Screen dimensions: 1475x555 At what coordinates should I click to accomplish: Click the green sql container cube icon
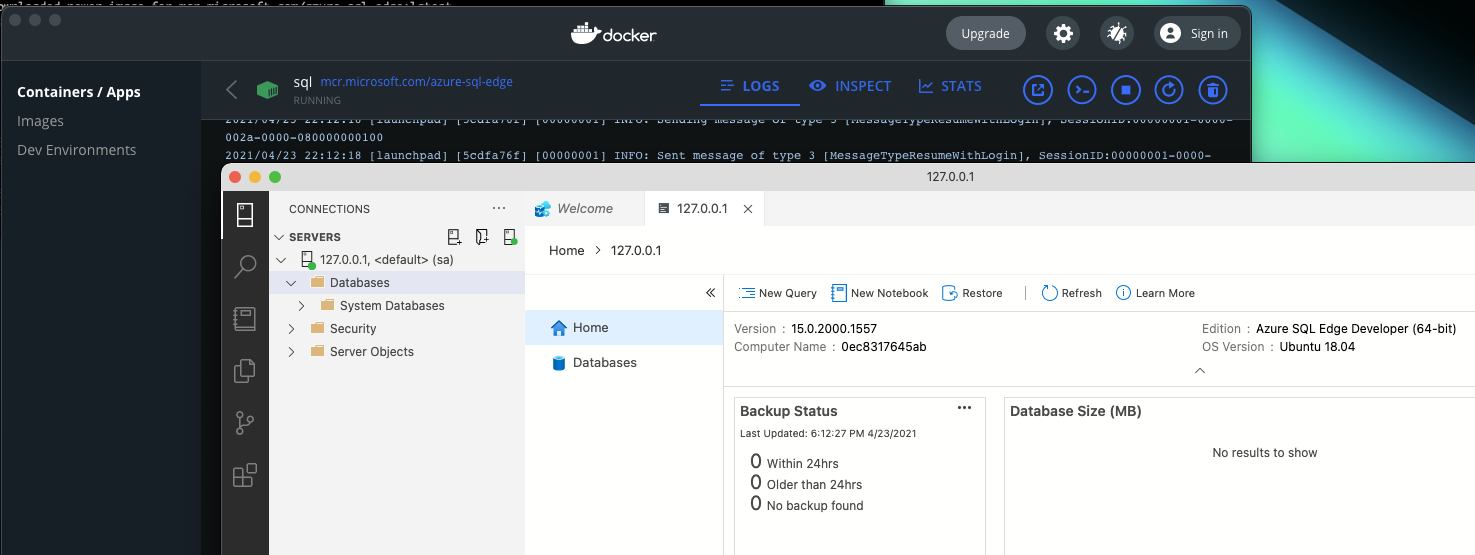[x=267, y=90]
